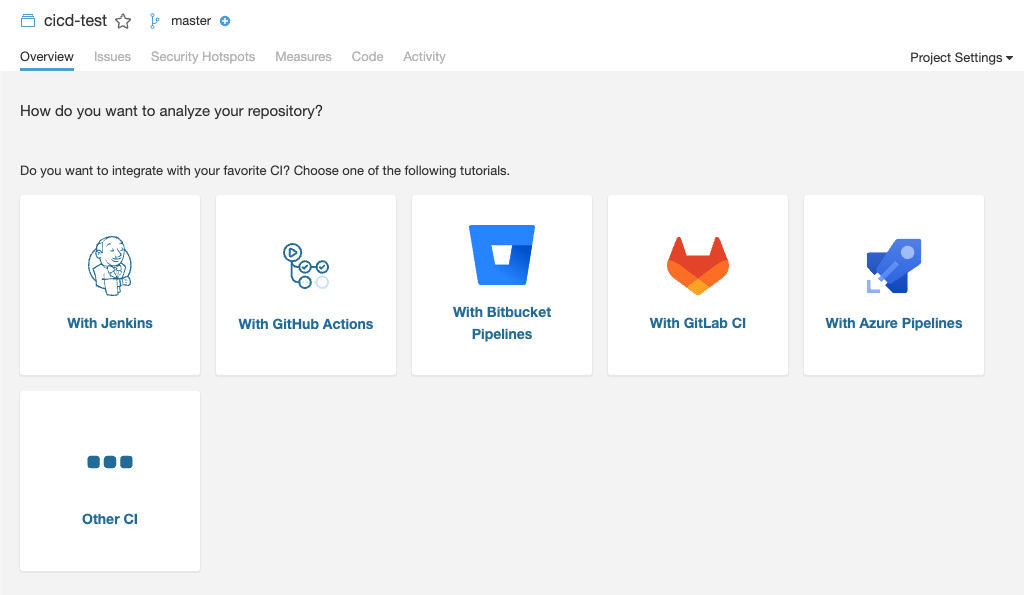Click the 'favorite CI' instruction text
1024x595 pixels.
(x=264, y=170)
